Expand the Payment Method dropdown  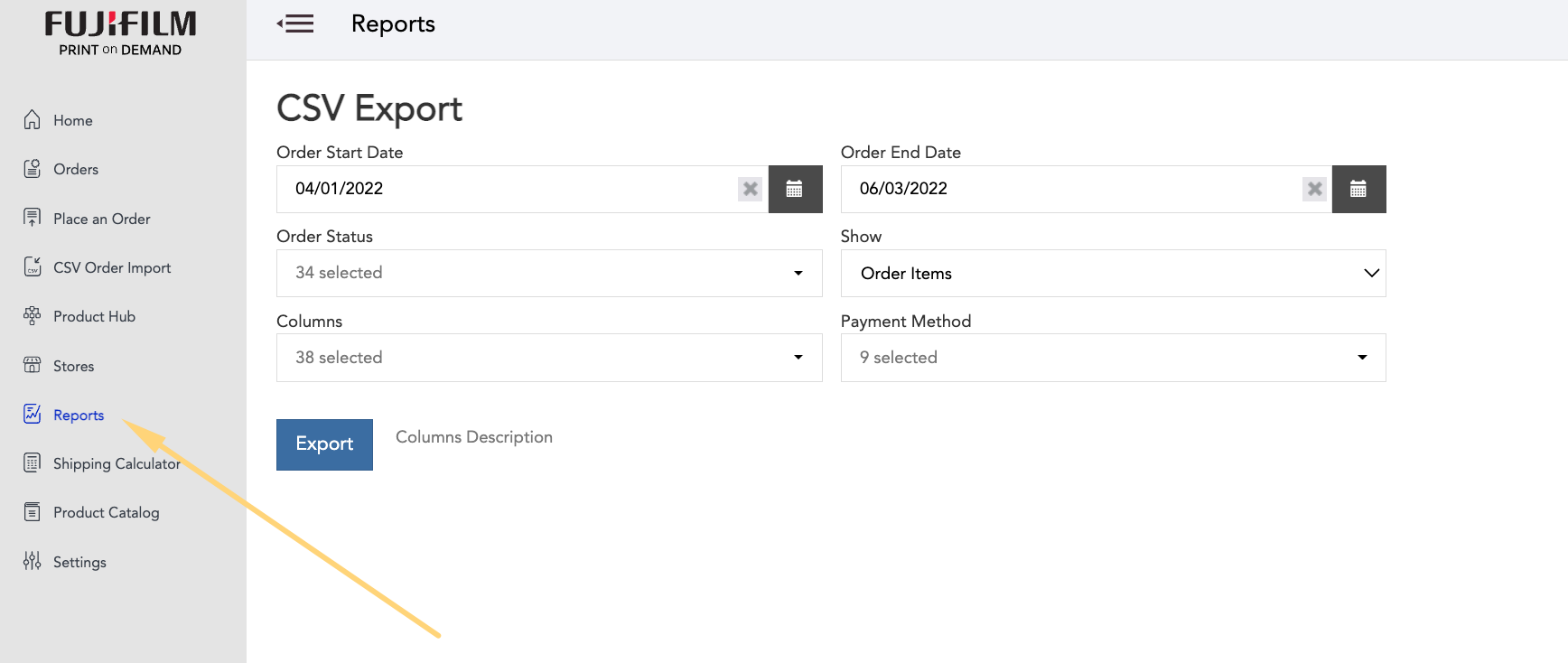point(1113,358)
